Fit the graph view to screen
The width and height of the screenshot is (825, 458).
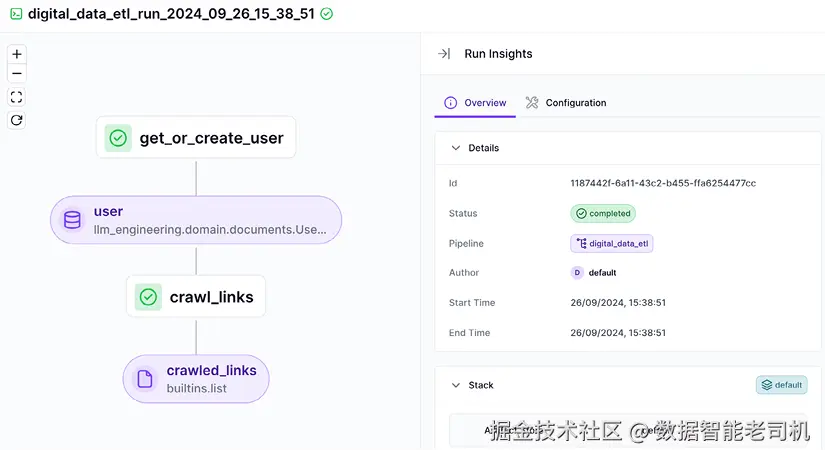[x=17, y=97]
